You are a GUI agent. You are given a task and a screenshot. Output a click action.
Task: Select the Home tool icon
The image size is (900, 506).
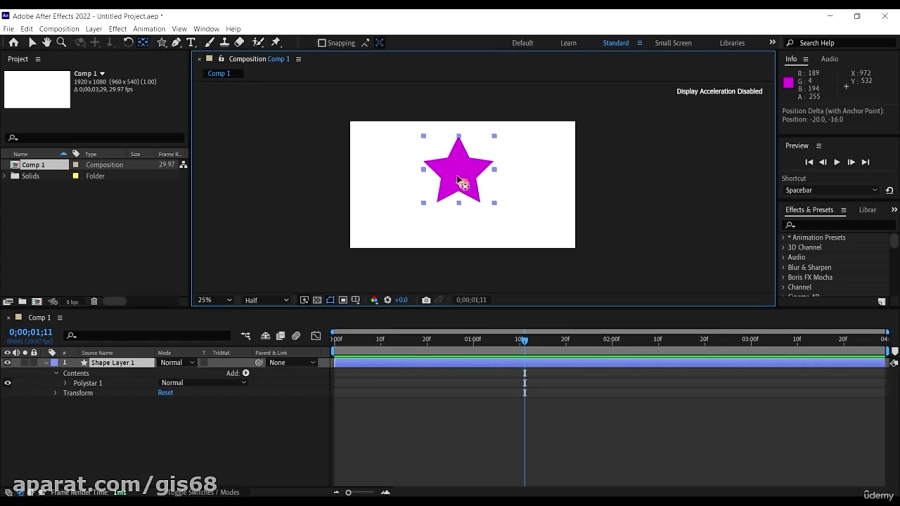click(13, 42)
